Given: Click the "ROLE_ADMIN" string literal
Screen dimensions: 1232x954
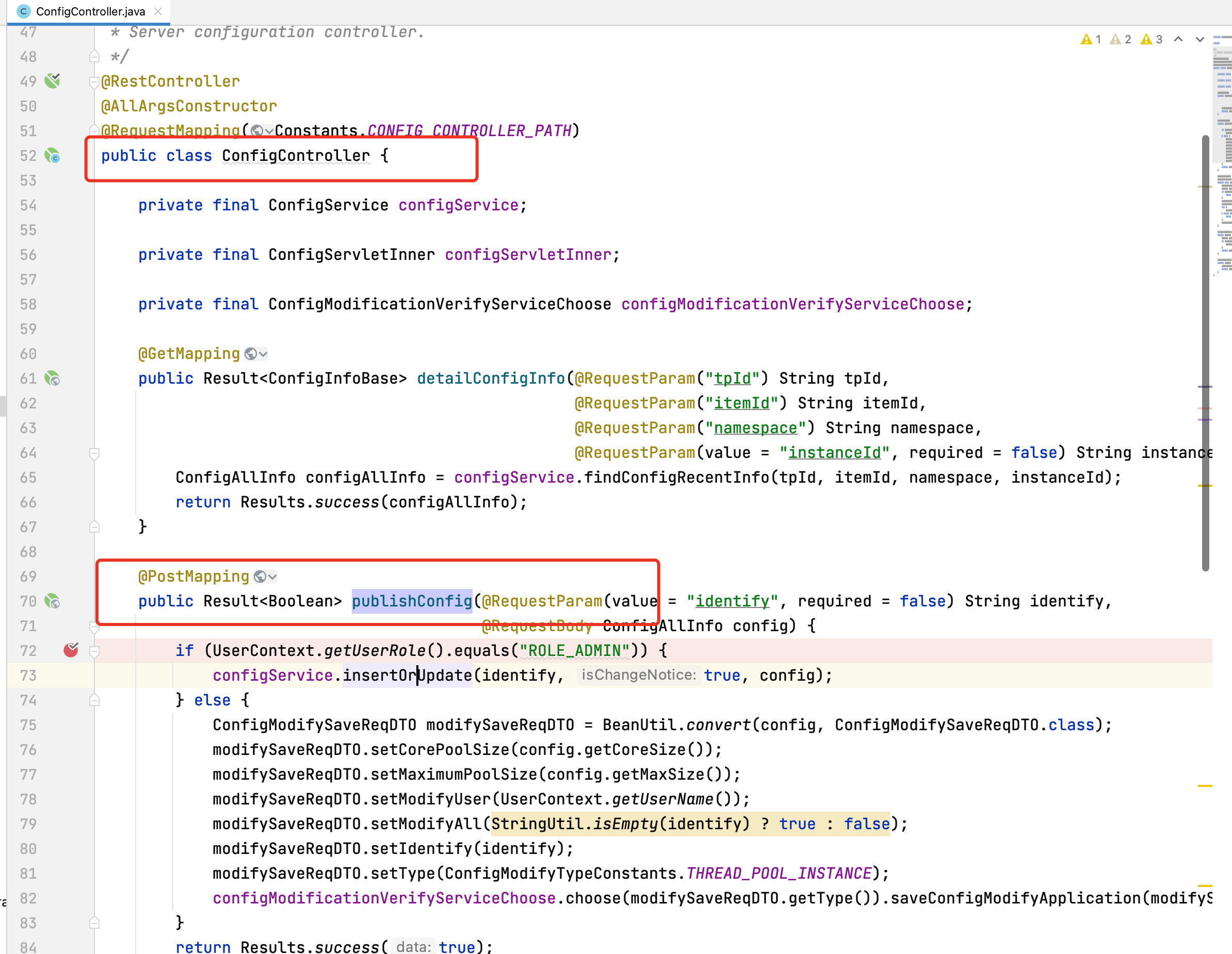Looking at the screenshot, I should pyautogui.click(x=574, y=651).
